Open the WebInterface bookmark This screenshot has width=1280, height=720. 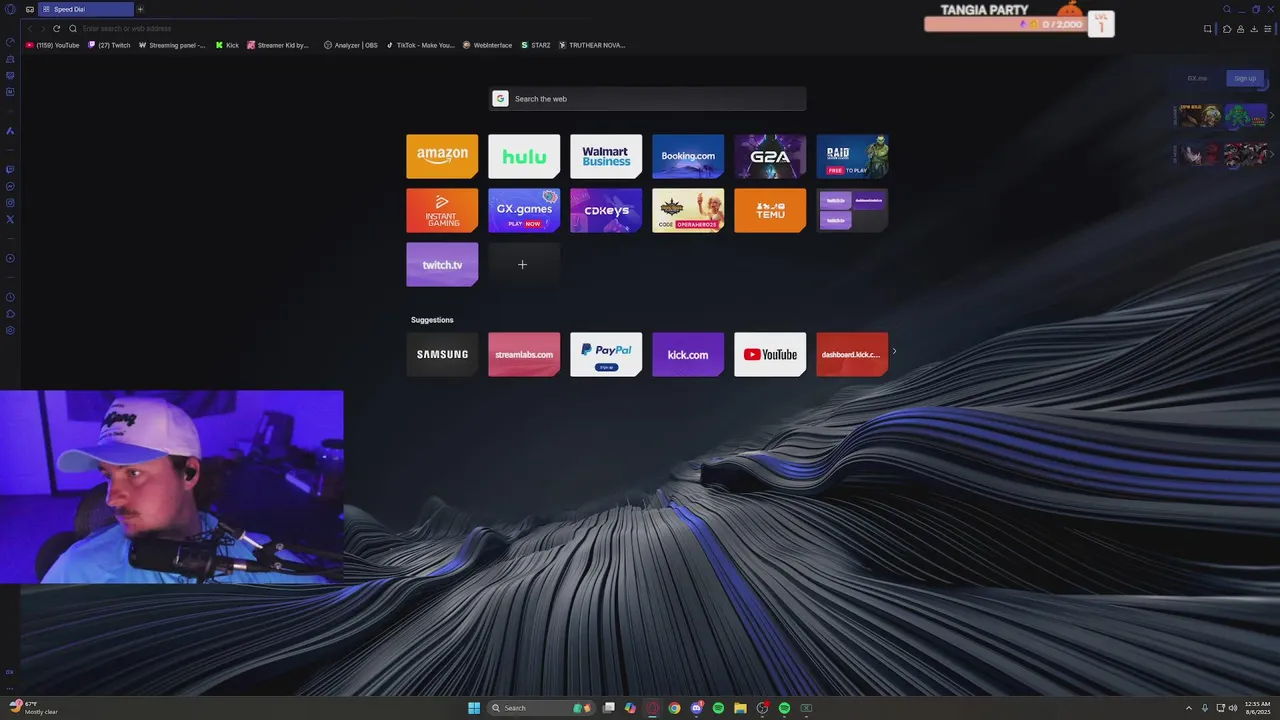click(488, 45)
